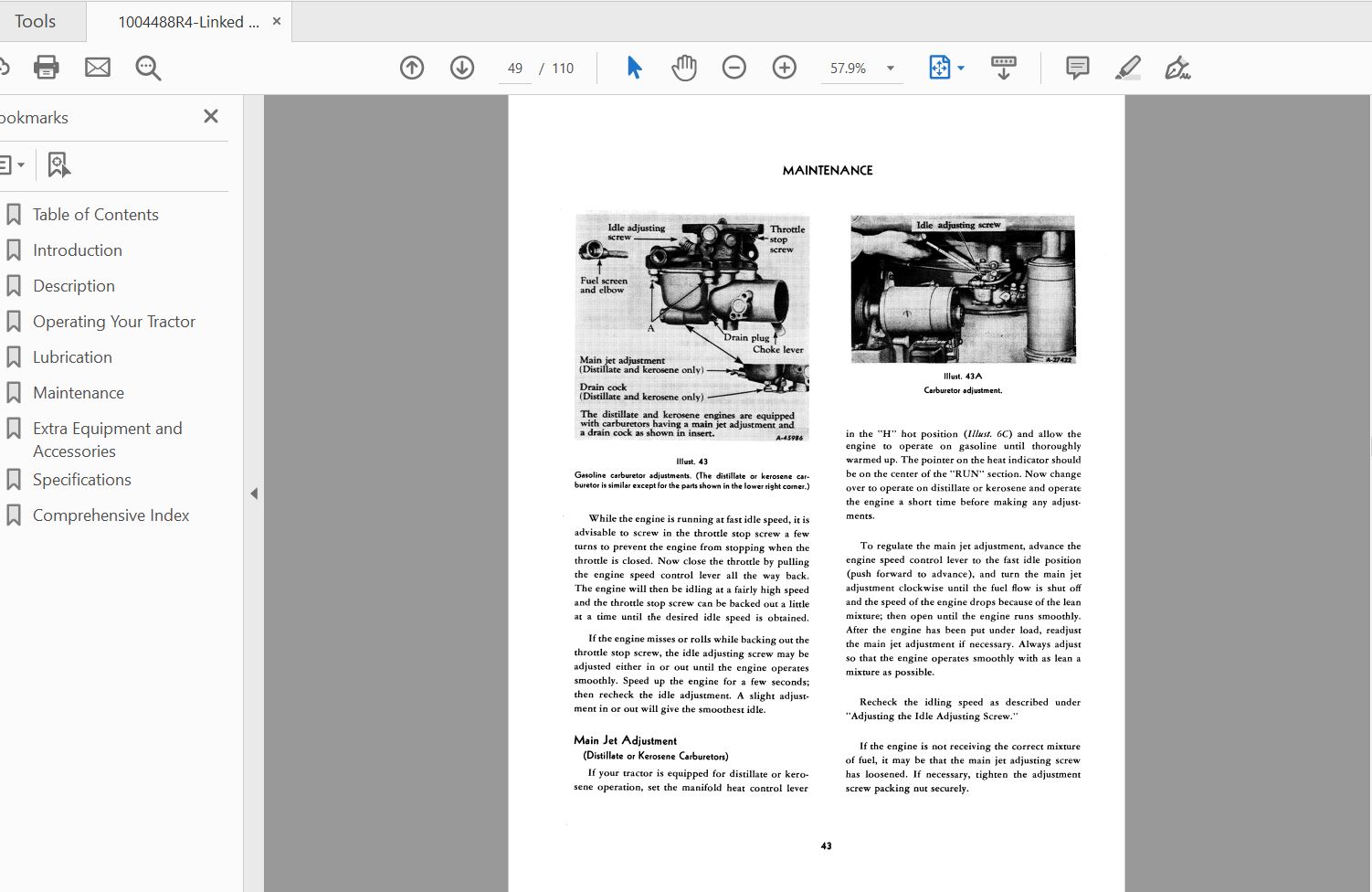The height and width of the screenshot is (892, 1372).
Task: Activate the hand pan tool
Action: coord(684,68)
